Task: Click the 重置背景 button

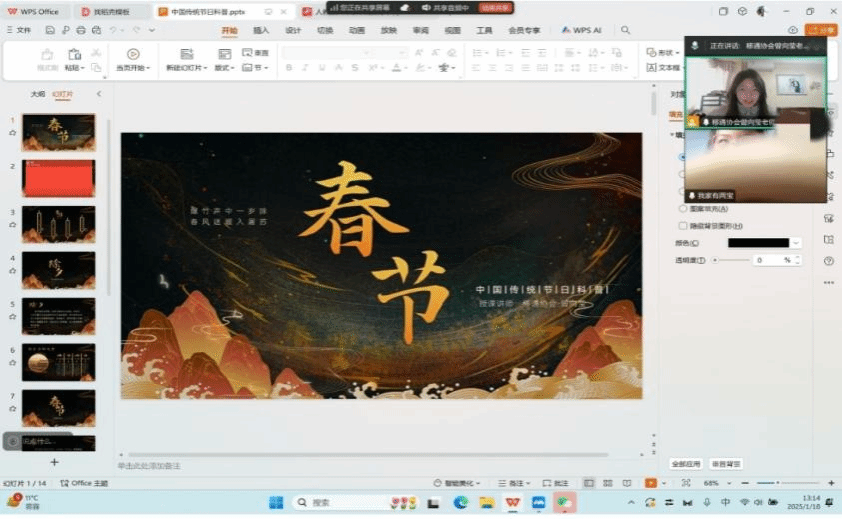Action: coord(726,464)
